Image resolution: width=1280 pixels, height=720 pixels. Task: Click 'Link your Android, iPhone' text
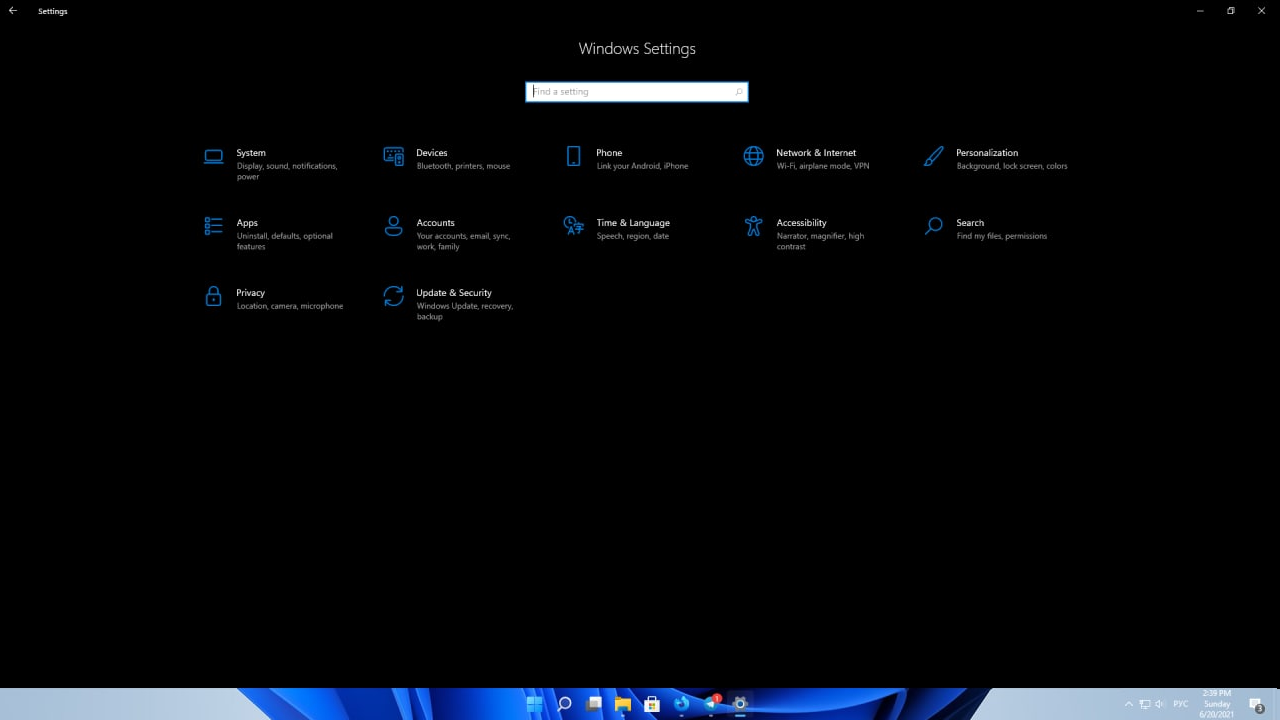pyautogui.click(x=642, y=166)
